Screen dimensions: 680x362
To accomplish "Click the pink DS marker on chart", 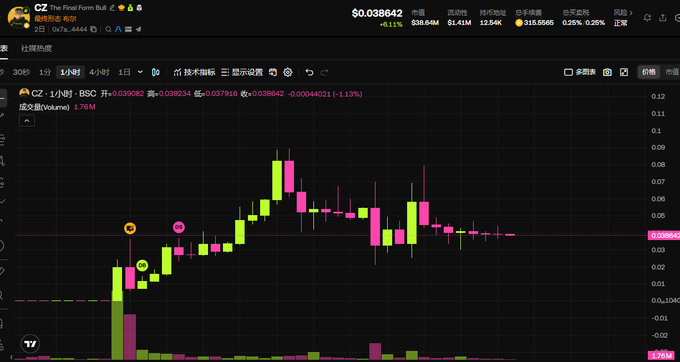I will pos(179,227).
